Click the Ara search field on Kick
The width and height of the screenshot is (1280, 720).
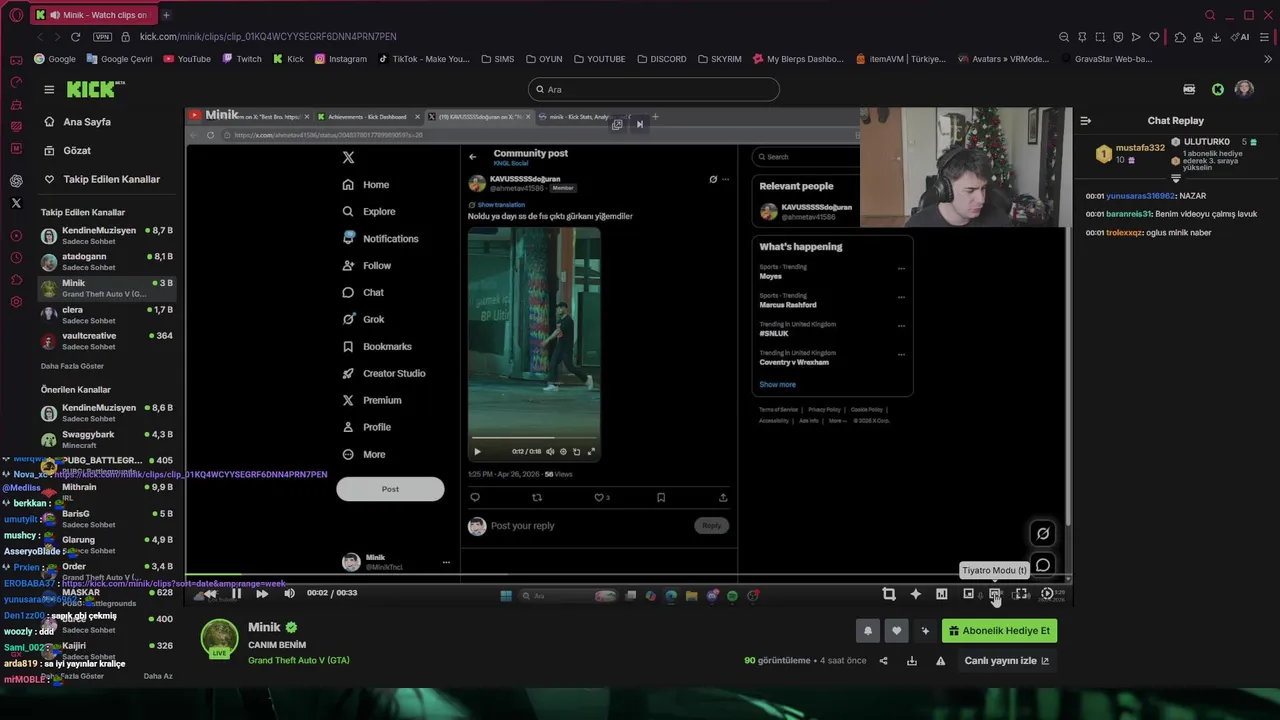(653, 89)
